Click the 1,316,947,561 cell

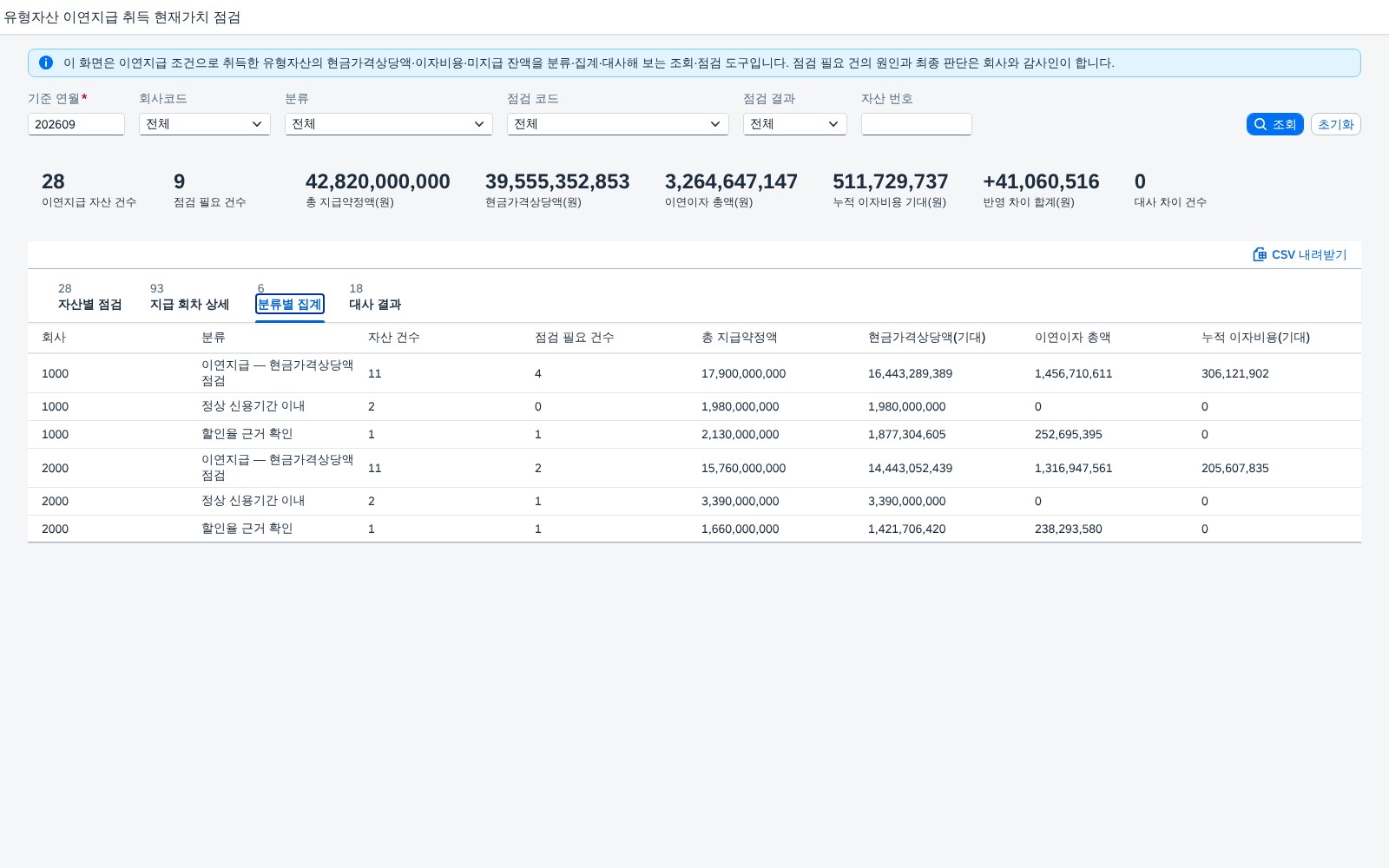1074,469
